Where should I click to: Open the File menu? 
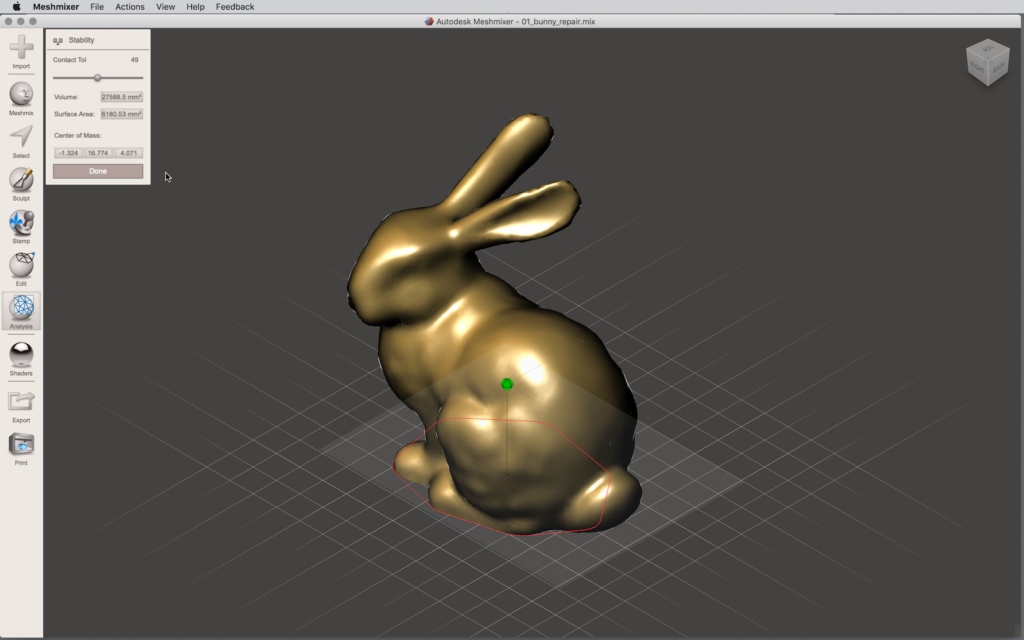[x=97, y=7]
